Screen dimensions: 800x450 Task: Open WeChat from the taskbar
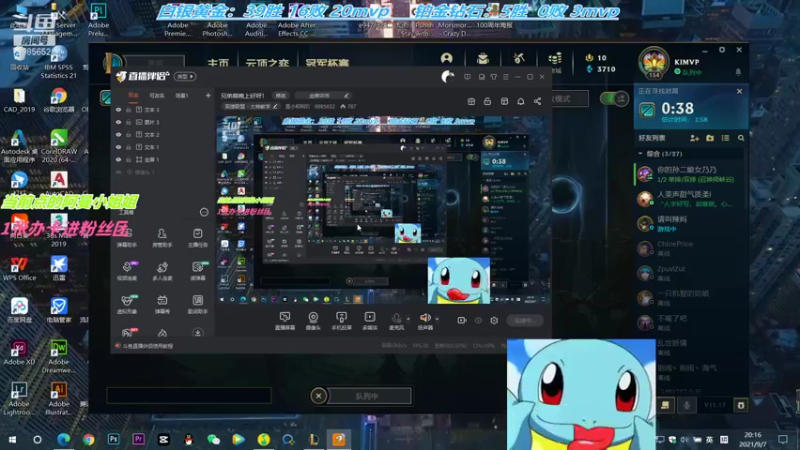(213, 439)
